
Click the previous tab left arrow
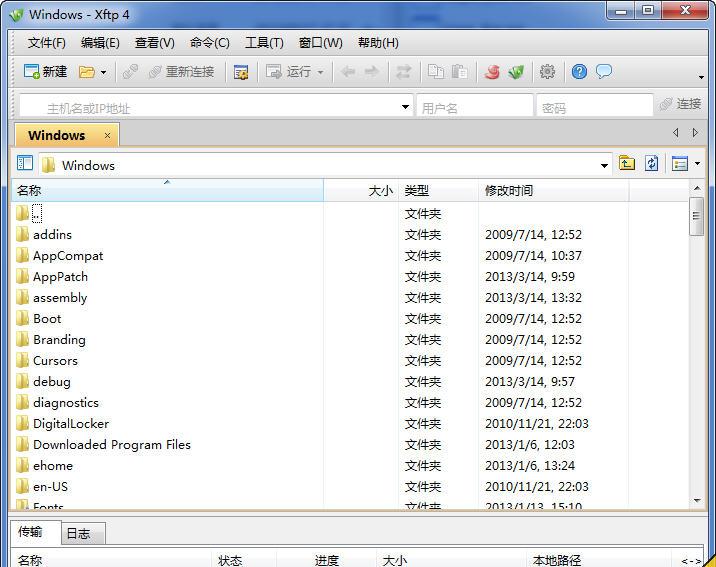675,133
